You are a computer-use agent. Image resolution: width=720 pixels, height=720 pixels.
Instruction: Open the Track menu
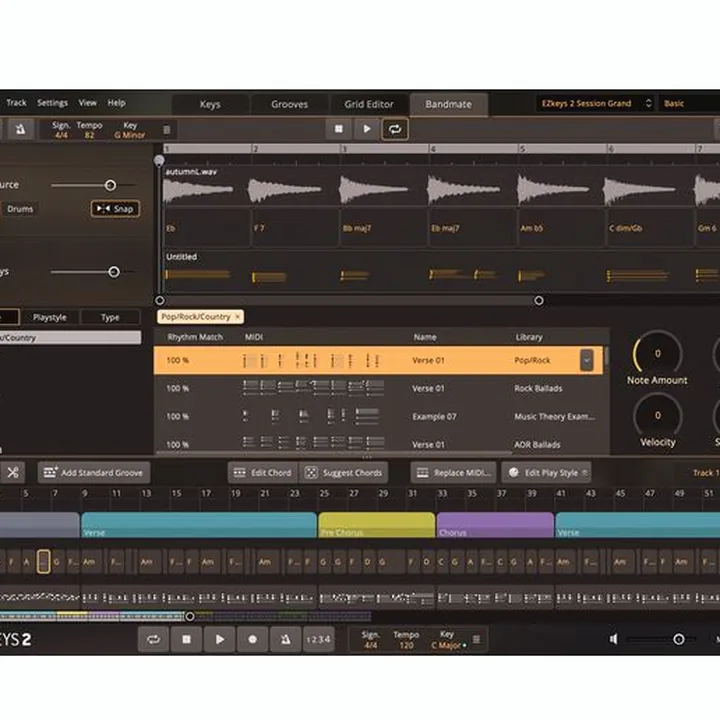coord(17,103)
